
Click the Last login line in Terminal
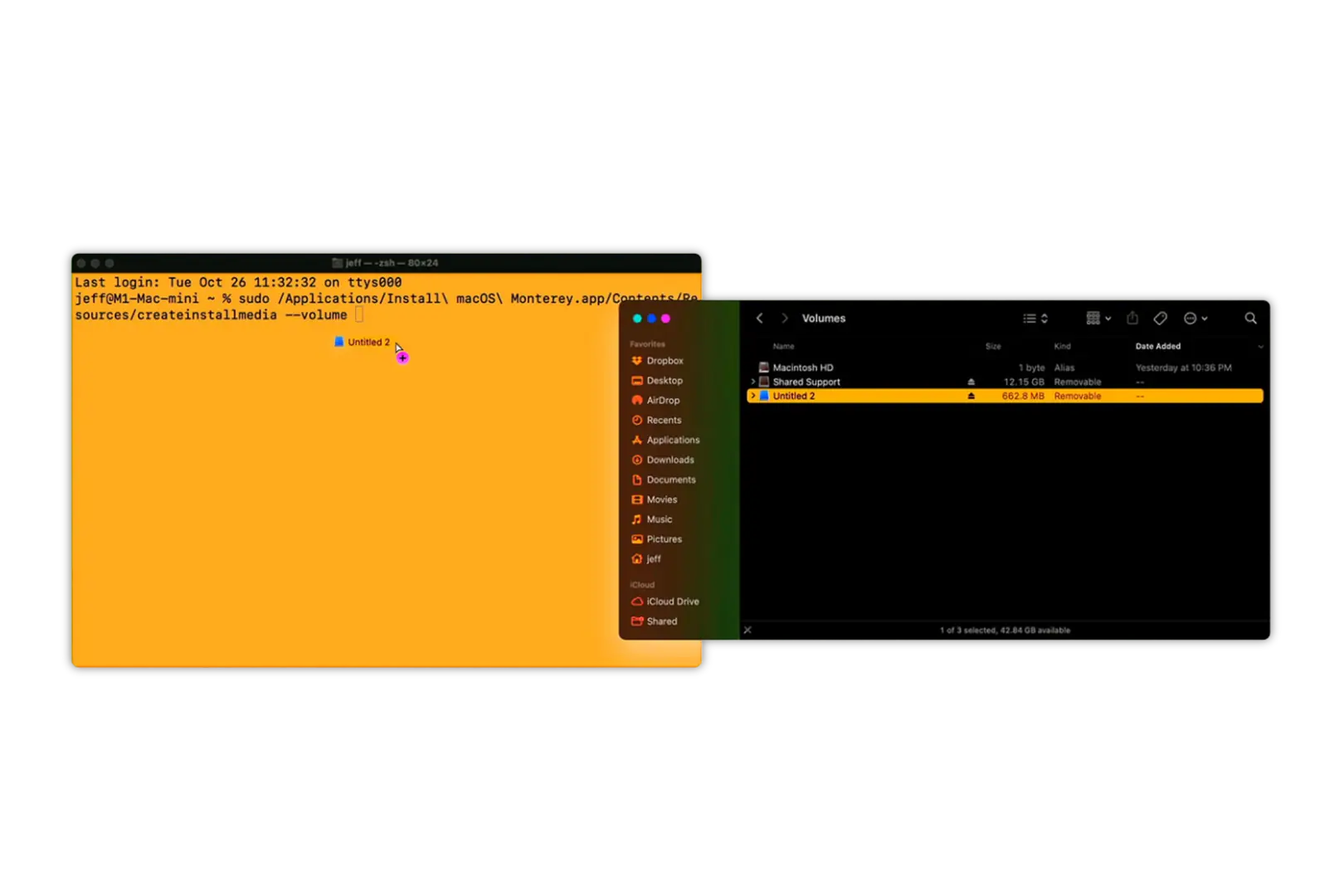point(238,283)
